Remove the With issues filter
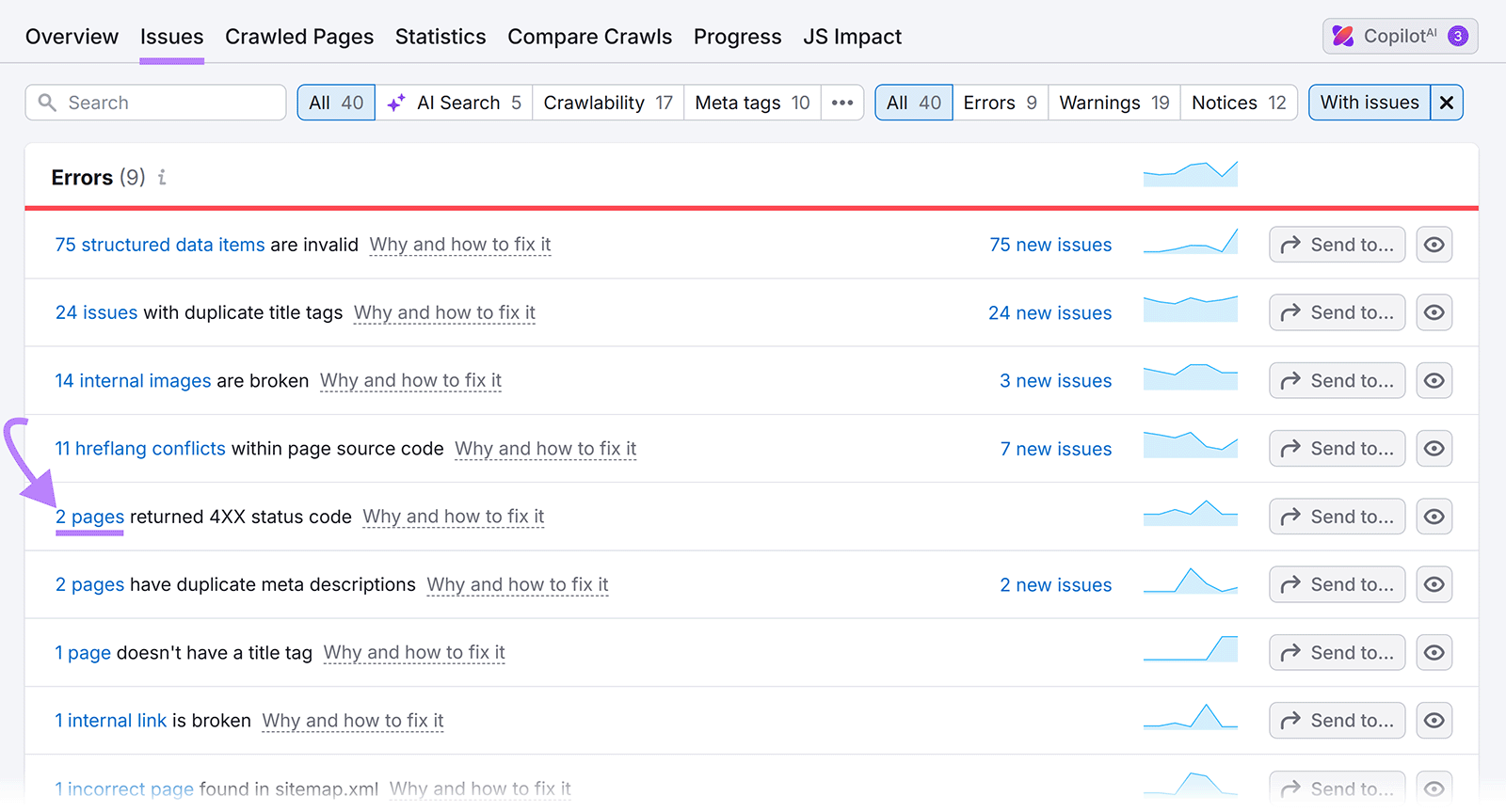 click(1446, 103)
